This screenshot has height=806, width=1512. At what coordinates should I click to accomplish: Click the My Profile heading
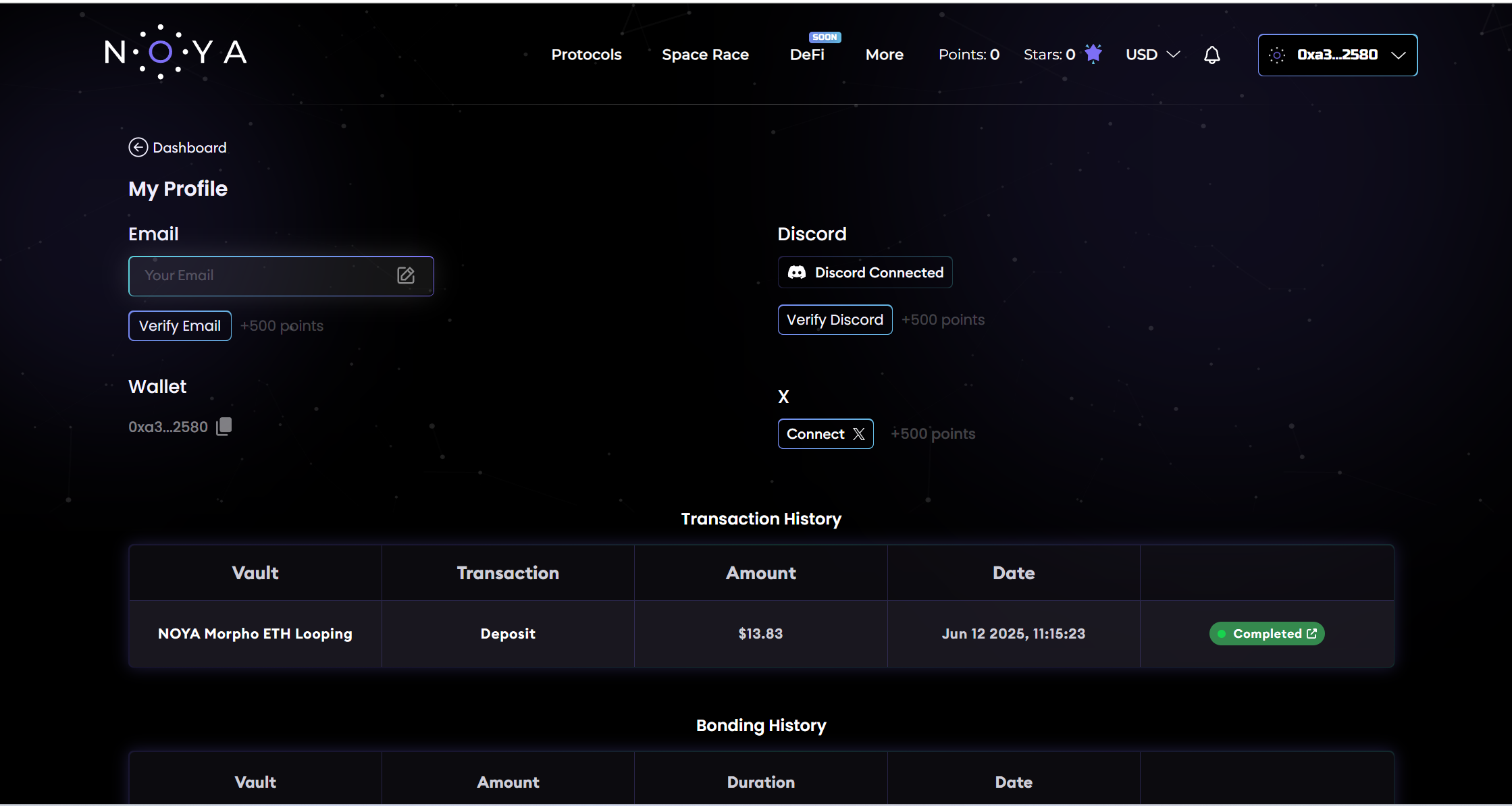coord(178,188)
